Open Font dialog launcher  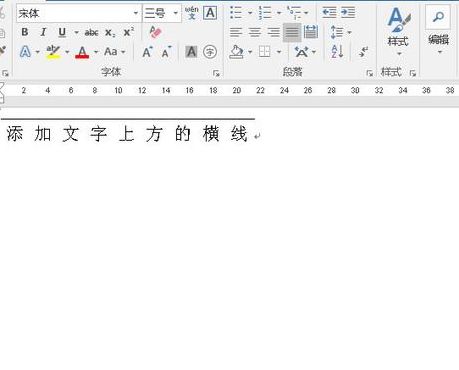coord(216,73)
